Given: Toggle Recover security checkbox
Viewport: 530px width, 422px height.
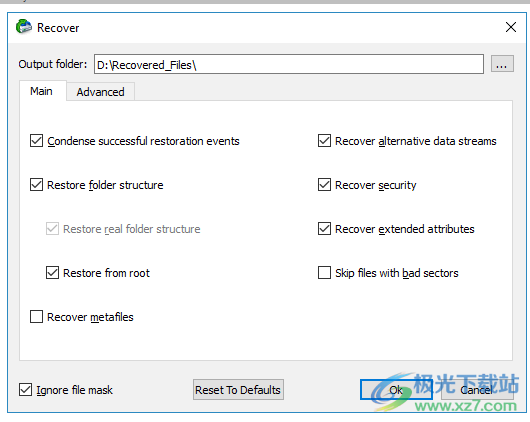Looking at the screenshot, I should (324, 185).
